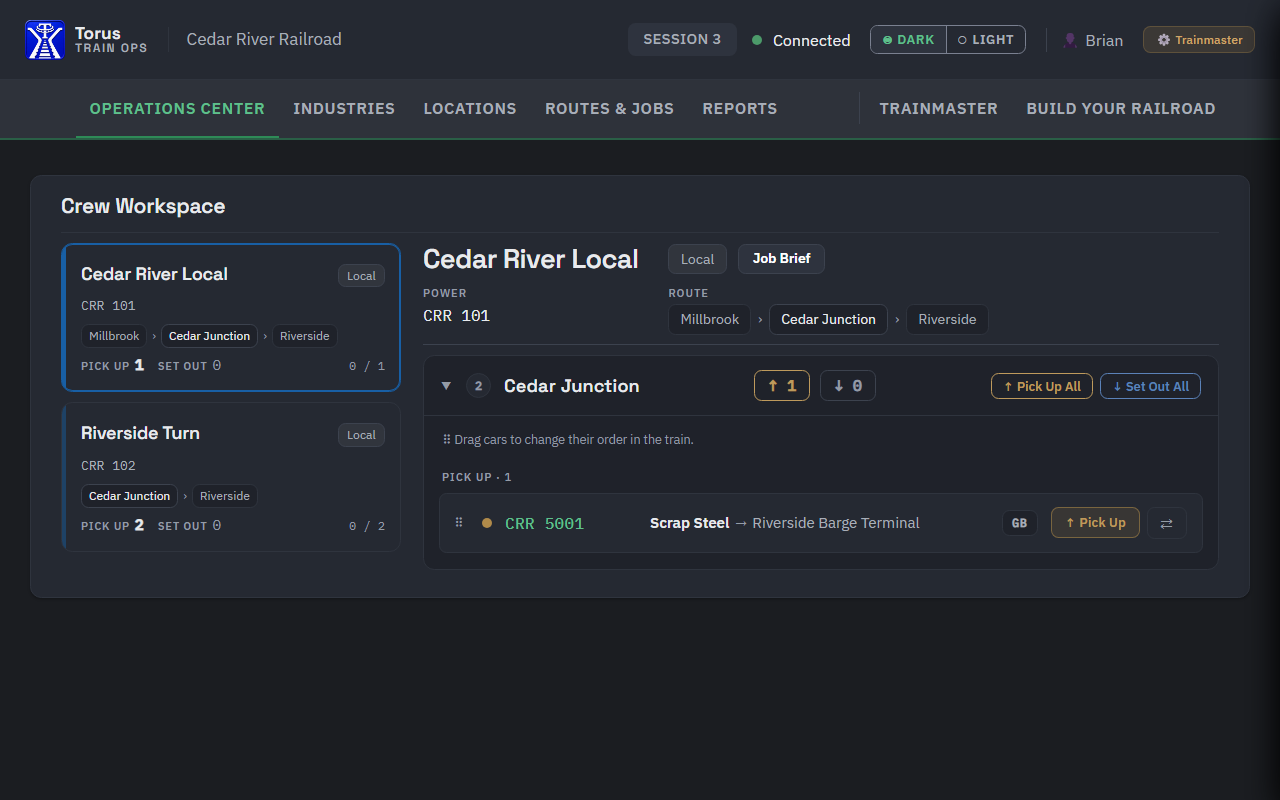Click the 0 / 2 progress count
Image resolution: width=1280 pixels, height=800 pixels.
click(367, 526)
